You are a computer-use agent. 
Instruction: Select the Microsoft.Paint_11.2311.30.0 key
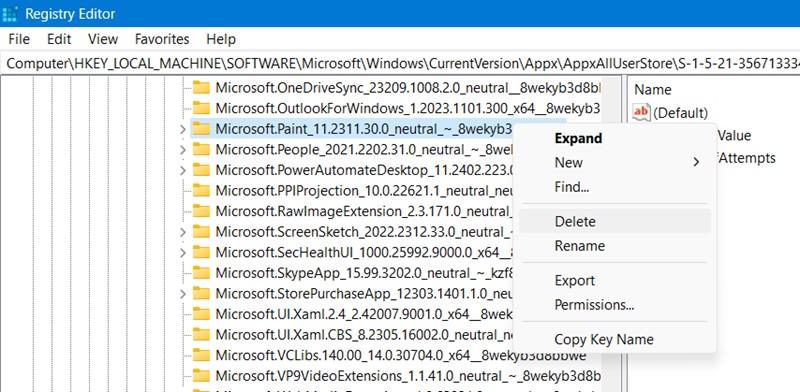coord(363,129)
